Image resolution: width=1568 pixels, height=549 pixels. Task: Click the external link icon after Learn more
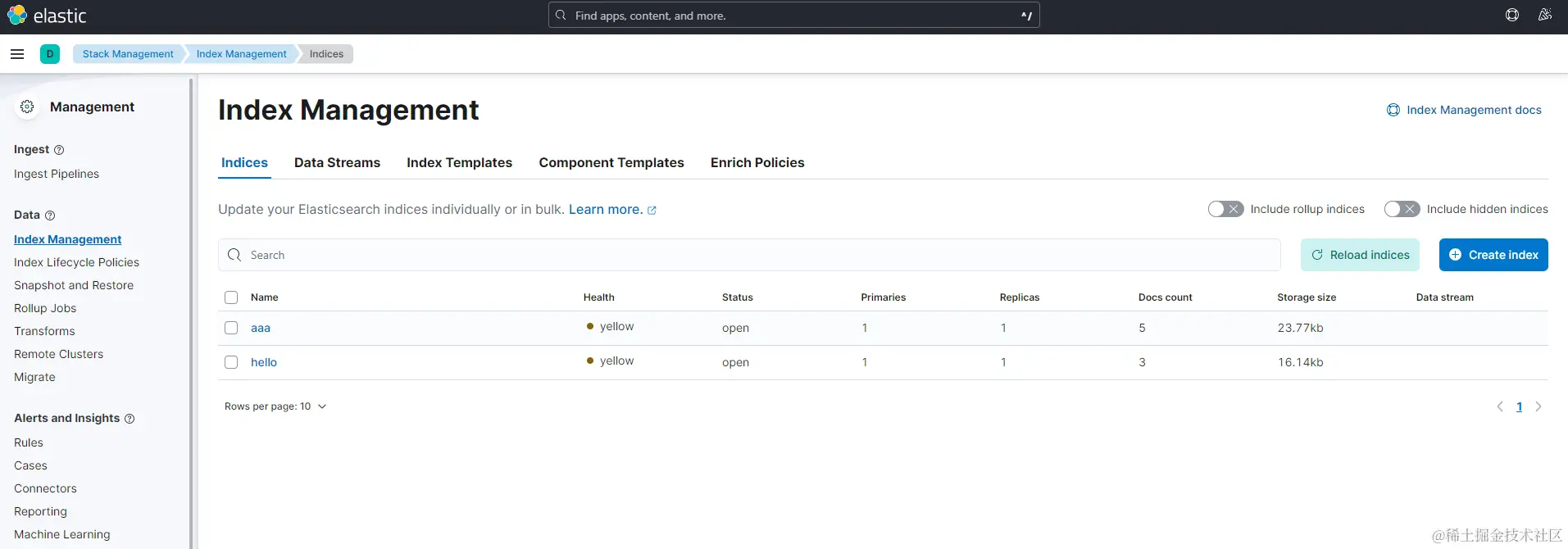click(652, 211)
